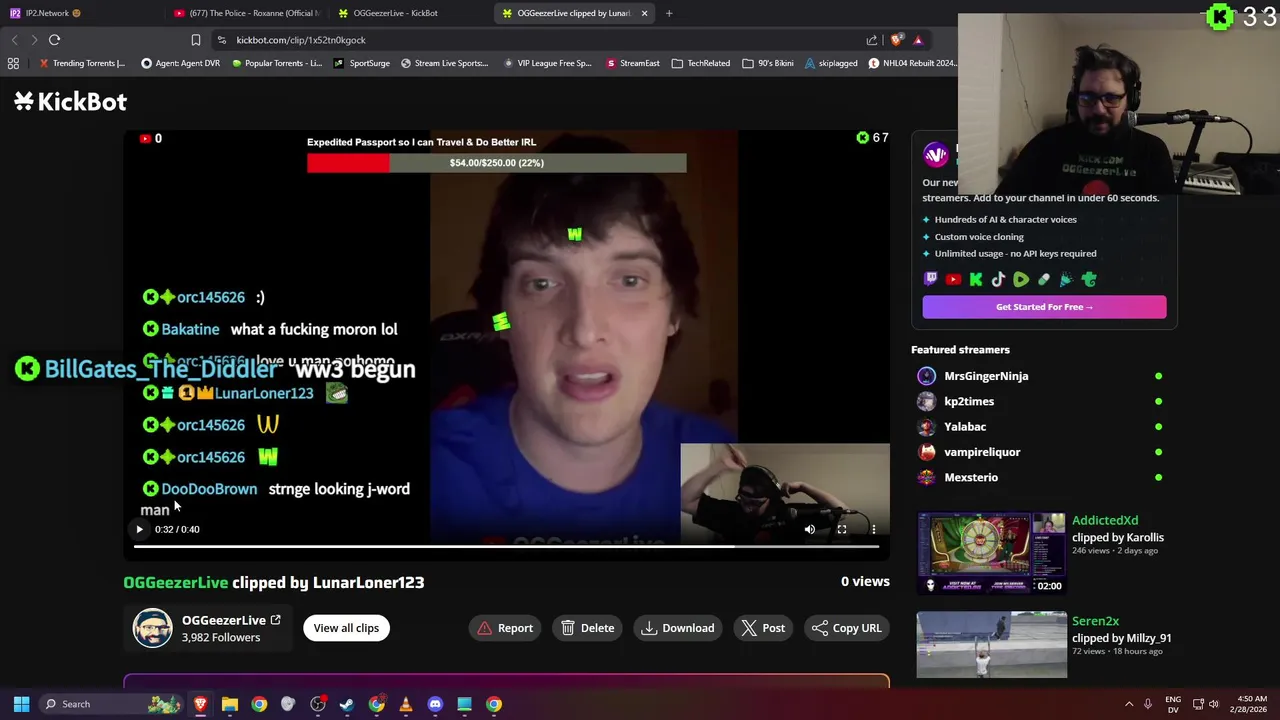
Task: Open the Trending Torrents bookmark
Action: tap(82, 63)
